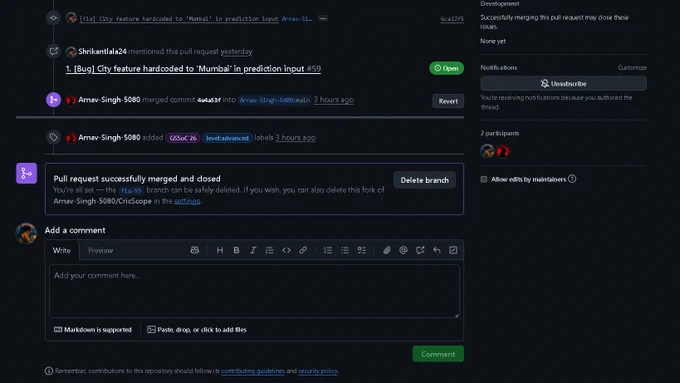The height and width of the screenshot is (383, 680).
Task: Open the settings link in merge message
Action: (187, 201)
